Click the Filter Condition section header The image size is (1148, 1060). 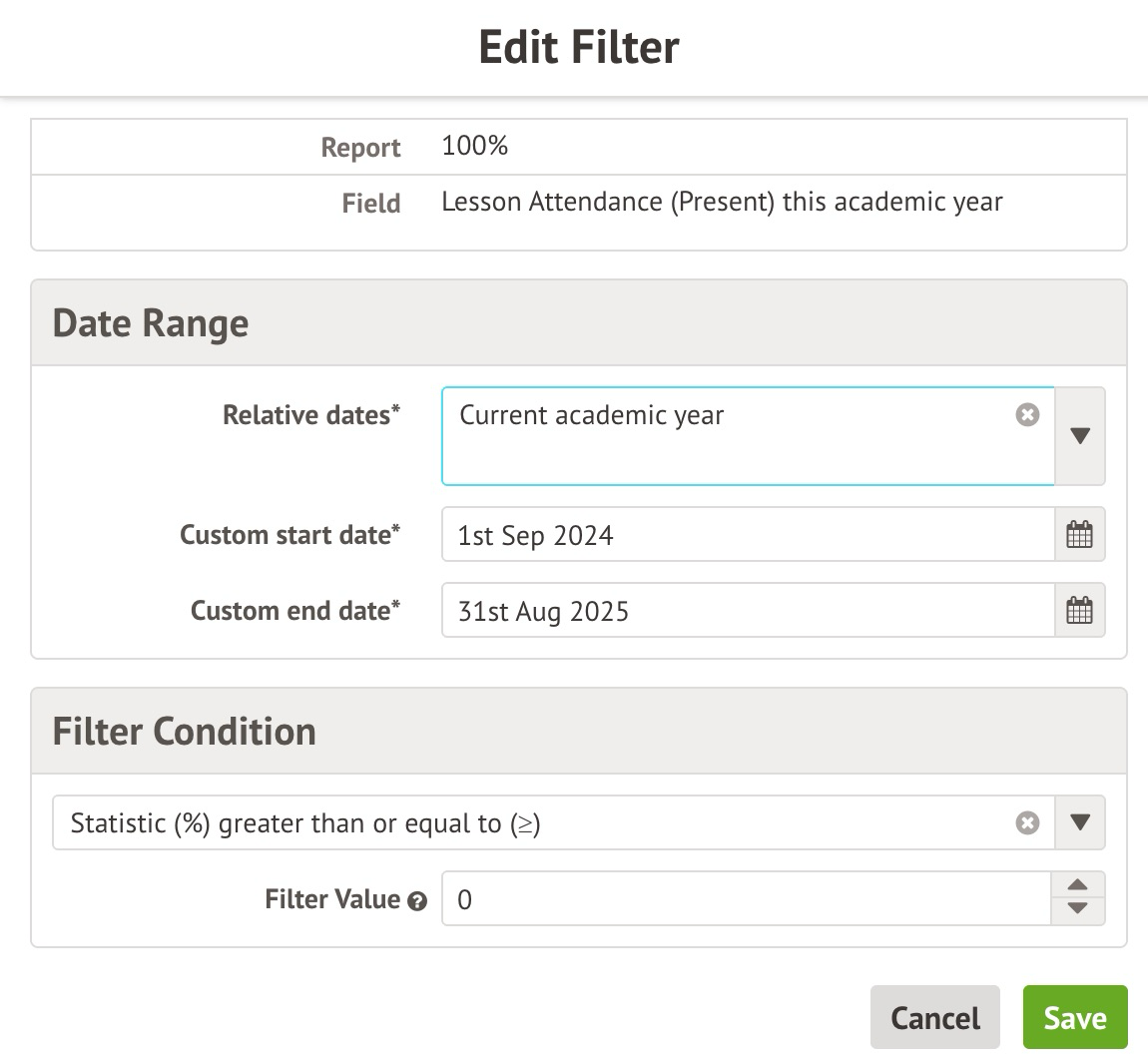[x=184, y=732]
